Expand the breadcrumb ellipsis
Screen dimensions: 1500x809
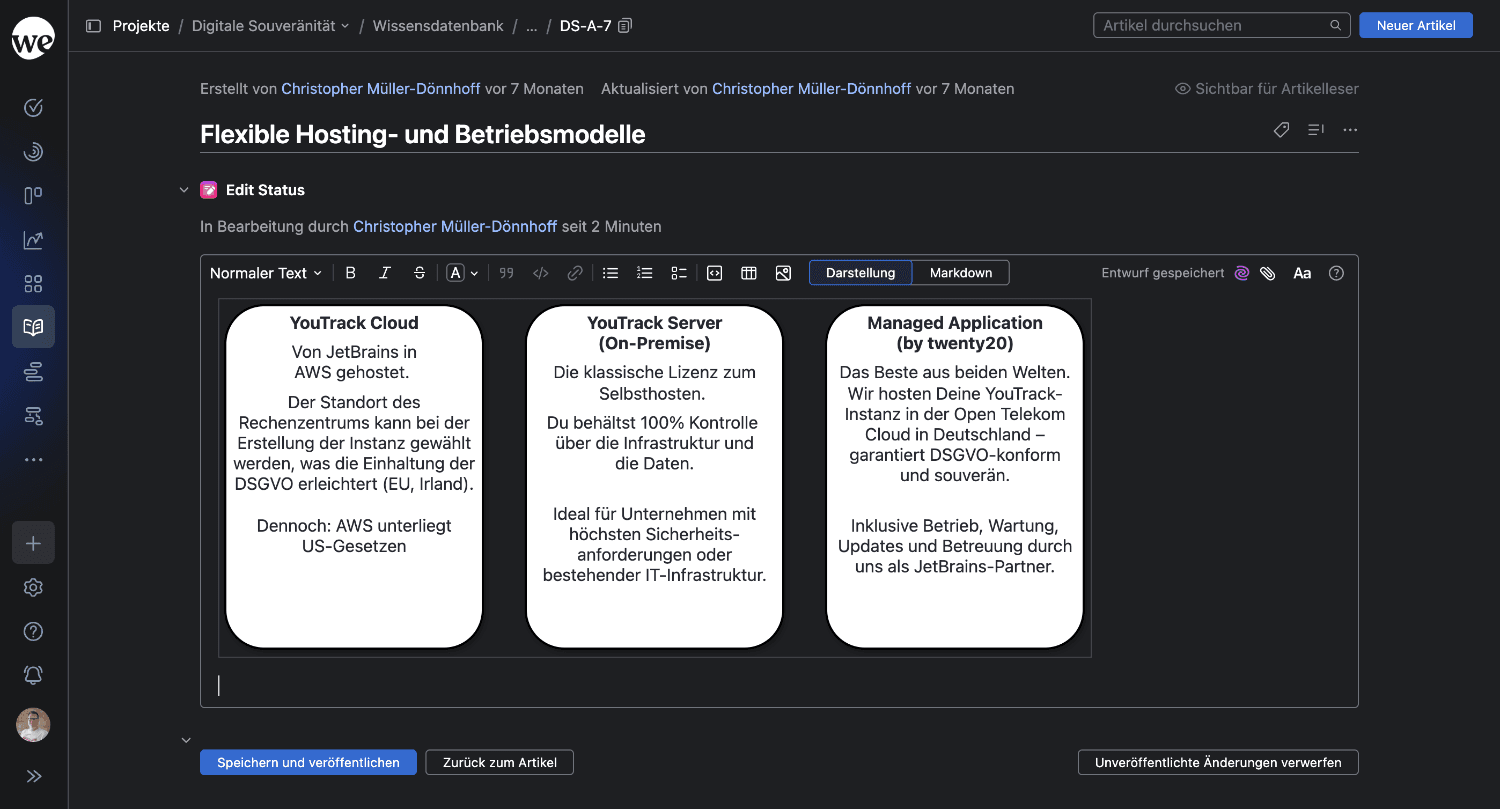pos(532,26)
